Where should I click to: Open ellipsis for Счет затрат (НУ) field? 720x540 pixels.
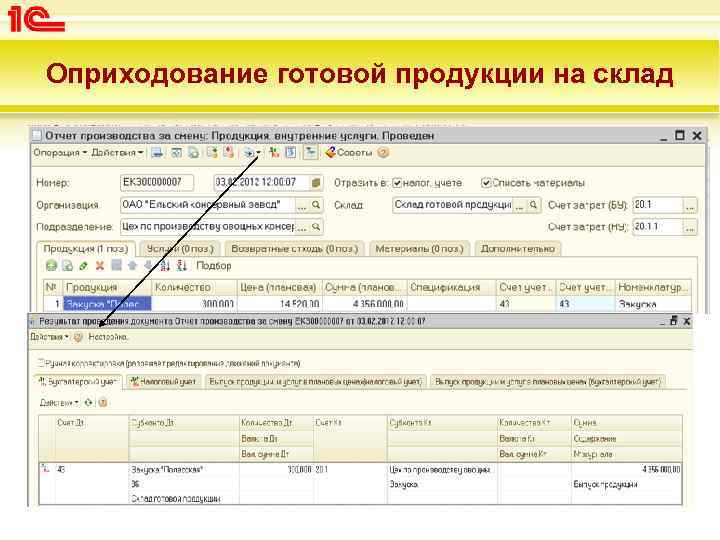tap(690, 227)
